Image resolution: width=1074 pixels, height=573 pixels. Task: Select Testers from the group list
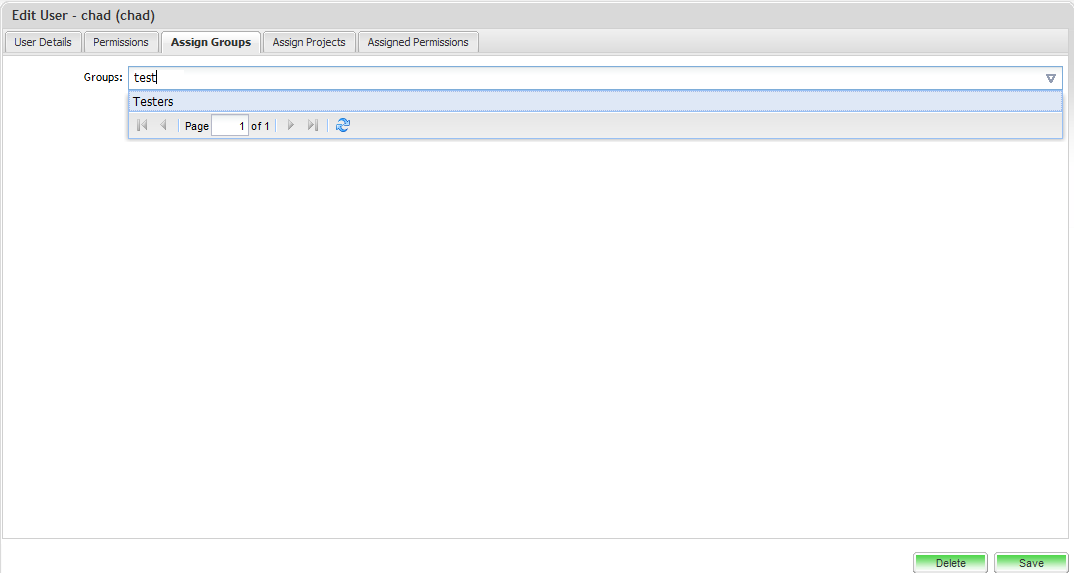pyautogui.click(x=153, y=102)
